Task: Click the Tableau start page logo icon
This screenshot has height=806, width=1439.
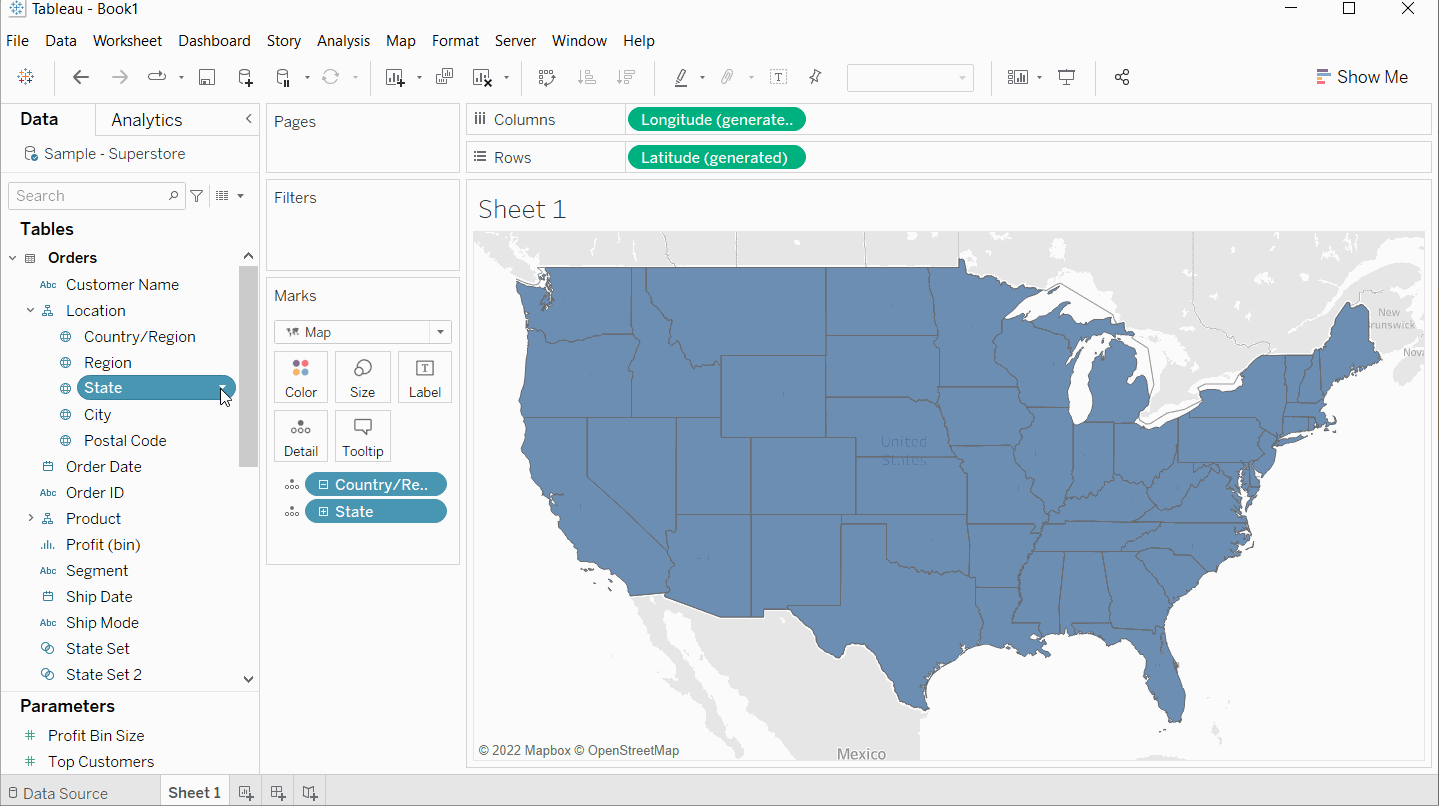Action: pos(26,77)
